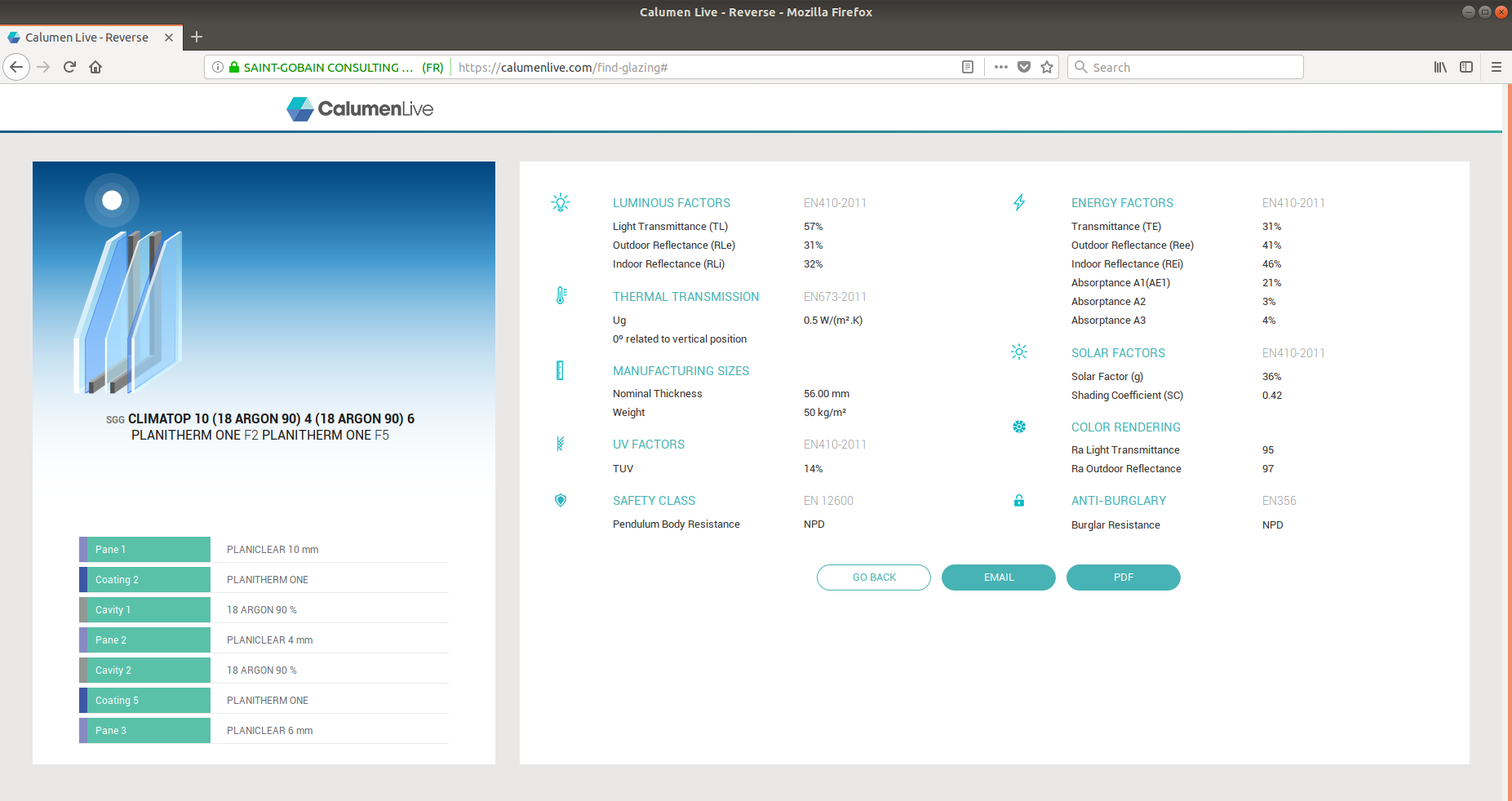Show sidebars icon
This screenshot has height=801, width=1512.
point(1466,67)
